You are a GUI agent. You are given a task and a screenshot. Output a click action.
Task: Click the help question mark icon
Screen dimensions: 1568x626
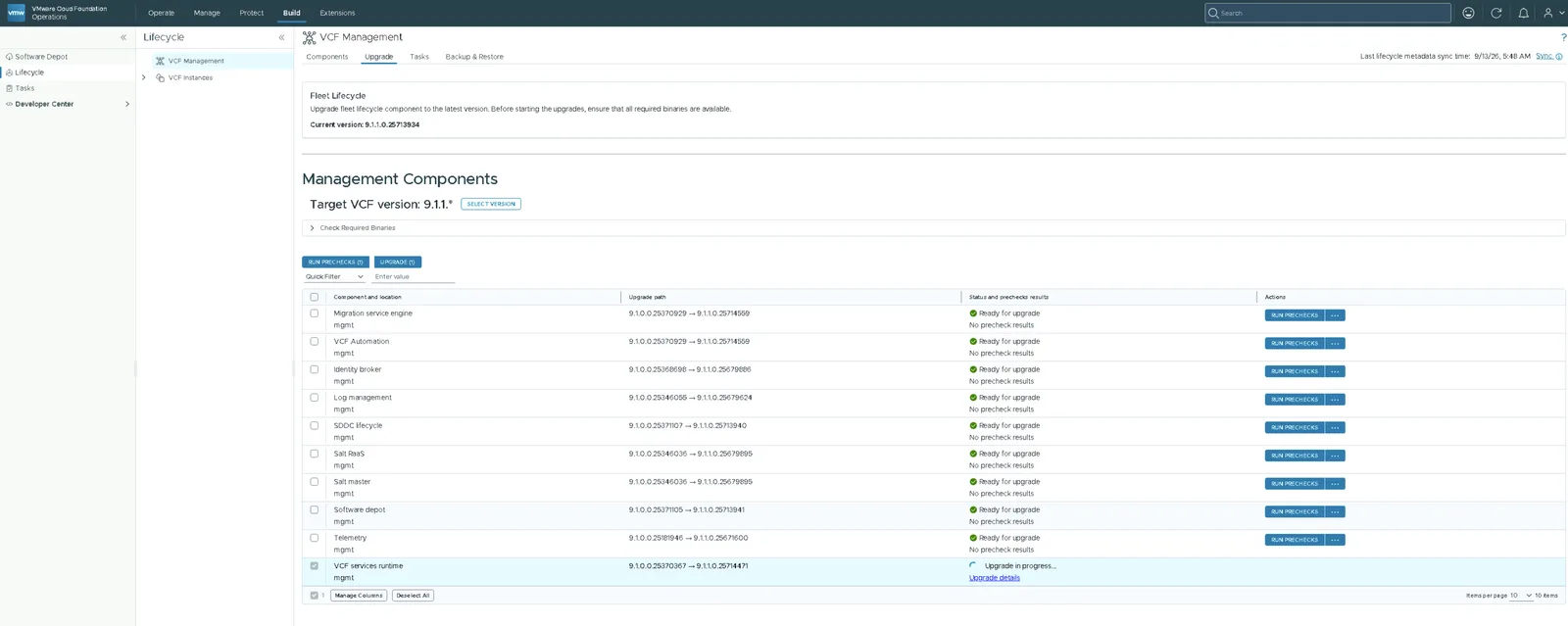point(1563,37)
